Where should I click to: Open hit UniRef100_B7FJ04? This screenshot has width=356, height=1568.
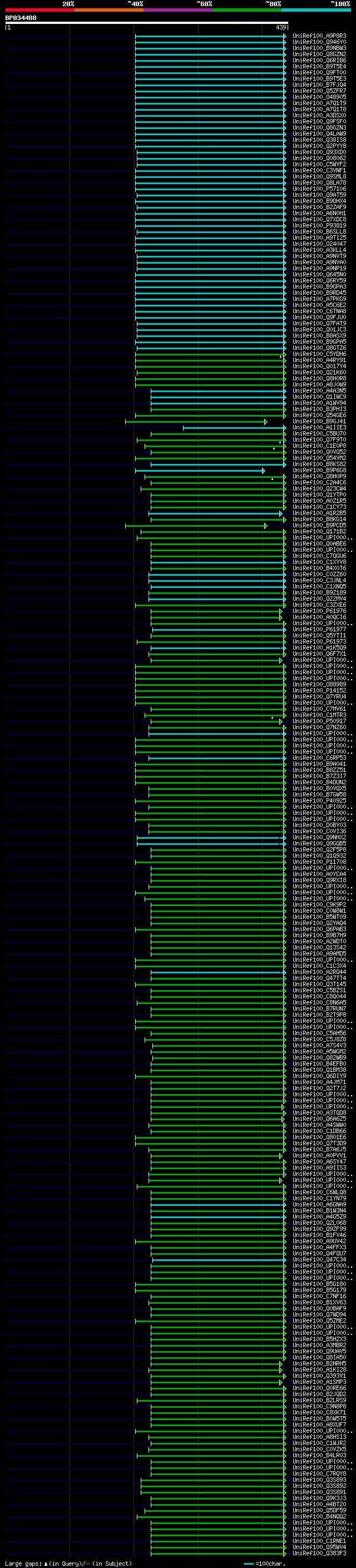point(319,85)
